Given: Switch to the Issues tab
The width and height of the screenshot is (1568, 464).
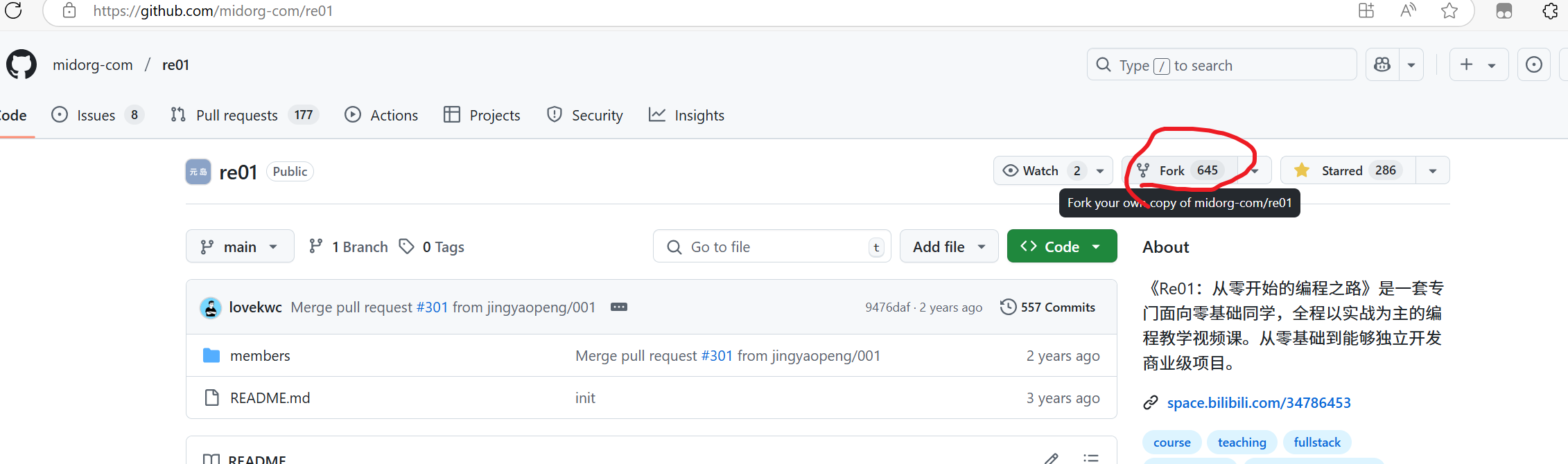Looking at the screenshot, I should click(x=97, y=115).
